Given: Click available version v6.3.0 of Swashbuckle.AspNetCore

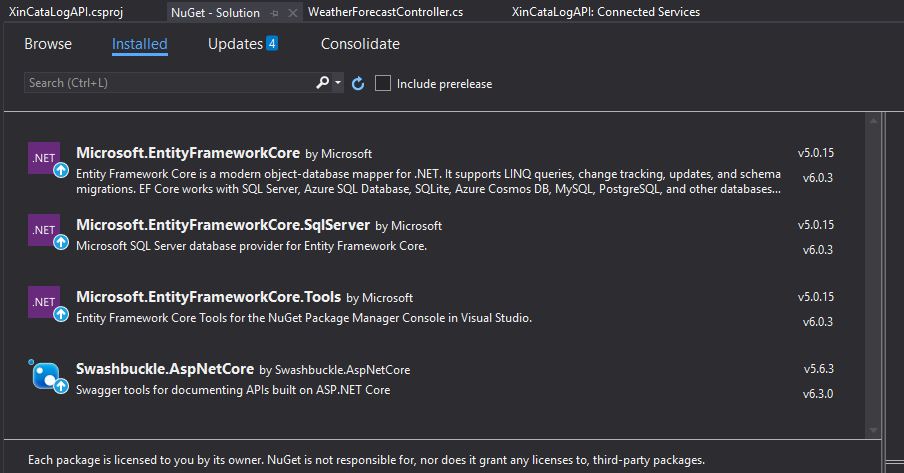Looking at the screenshot, I should pyautogui.click(x=818, y=394).
